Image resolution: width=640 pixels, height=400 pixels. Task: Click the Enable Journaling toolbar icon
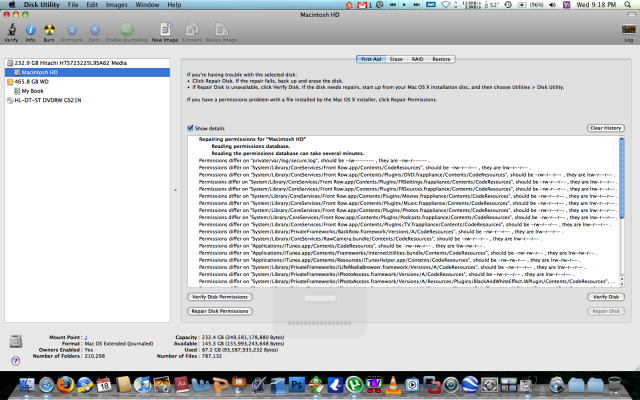[x=127, y=33]
